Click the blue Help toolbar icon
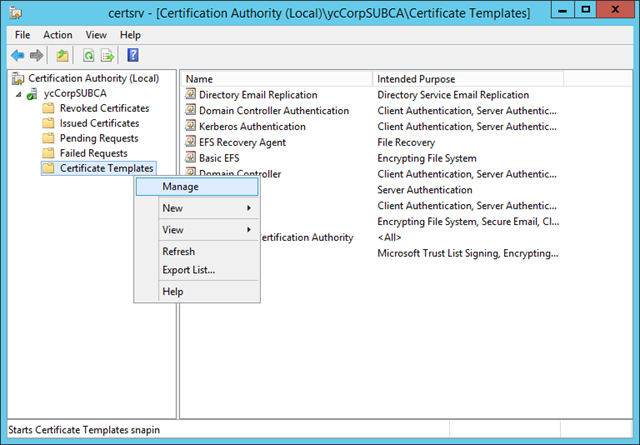 tap(133, 55)
